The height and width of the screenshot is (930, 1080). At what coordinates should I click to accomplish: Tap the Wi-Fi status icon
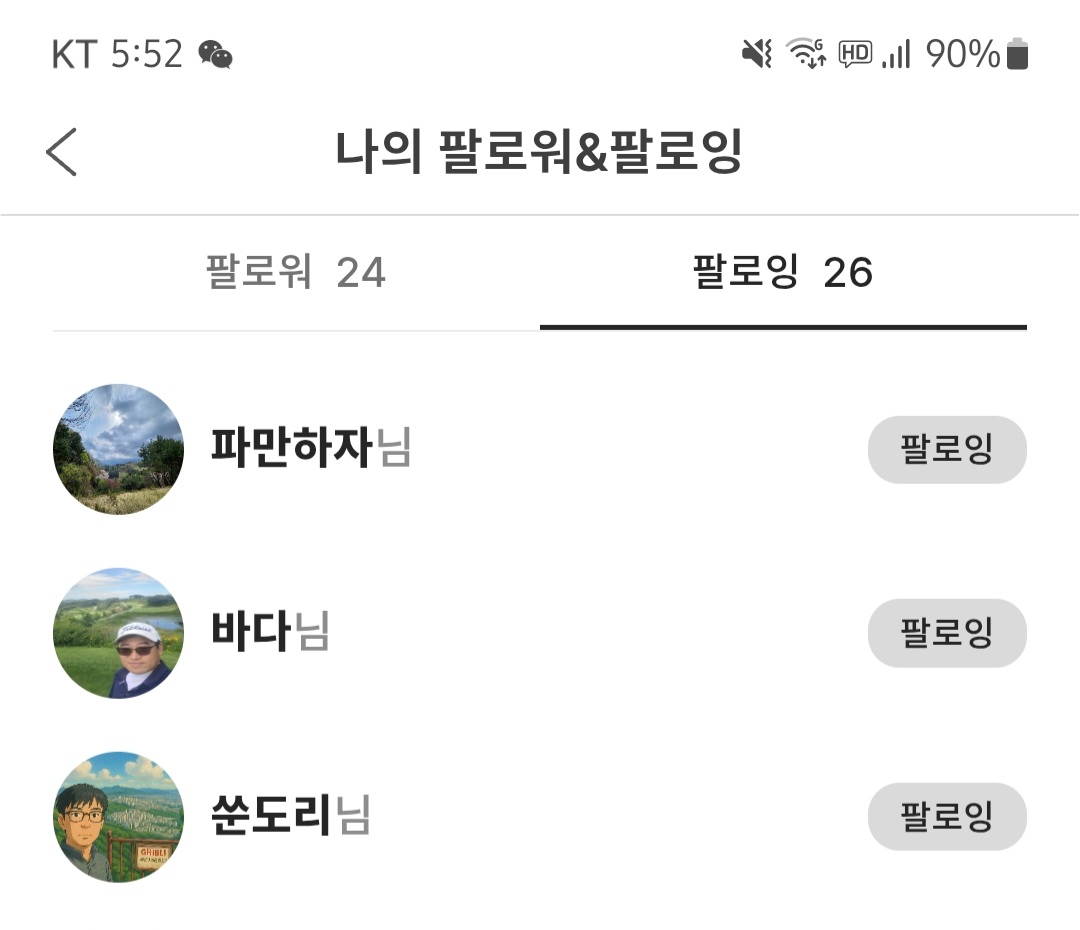806,54
